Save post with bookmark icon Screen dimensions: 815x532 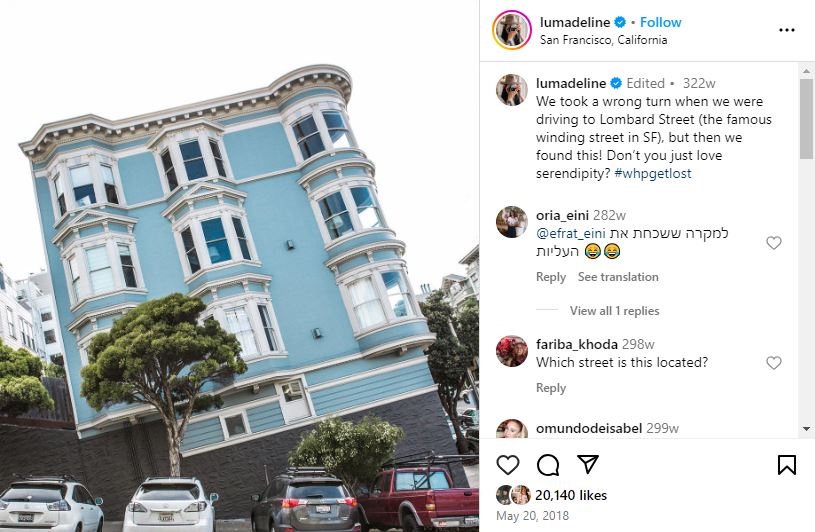pos(786,464)
